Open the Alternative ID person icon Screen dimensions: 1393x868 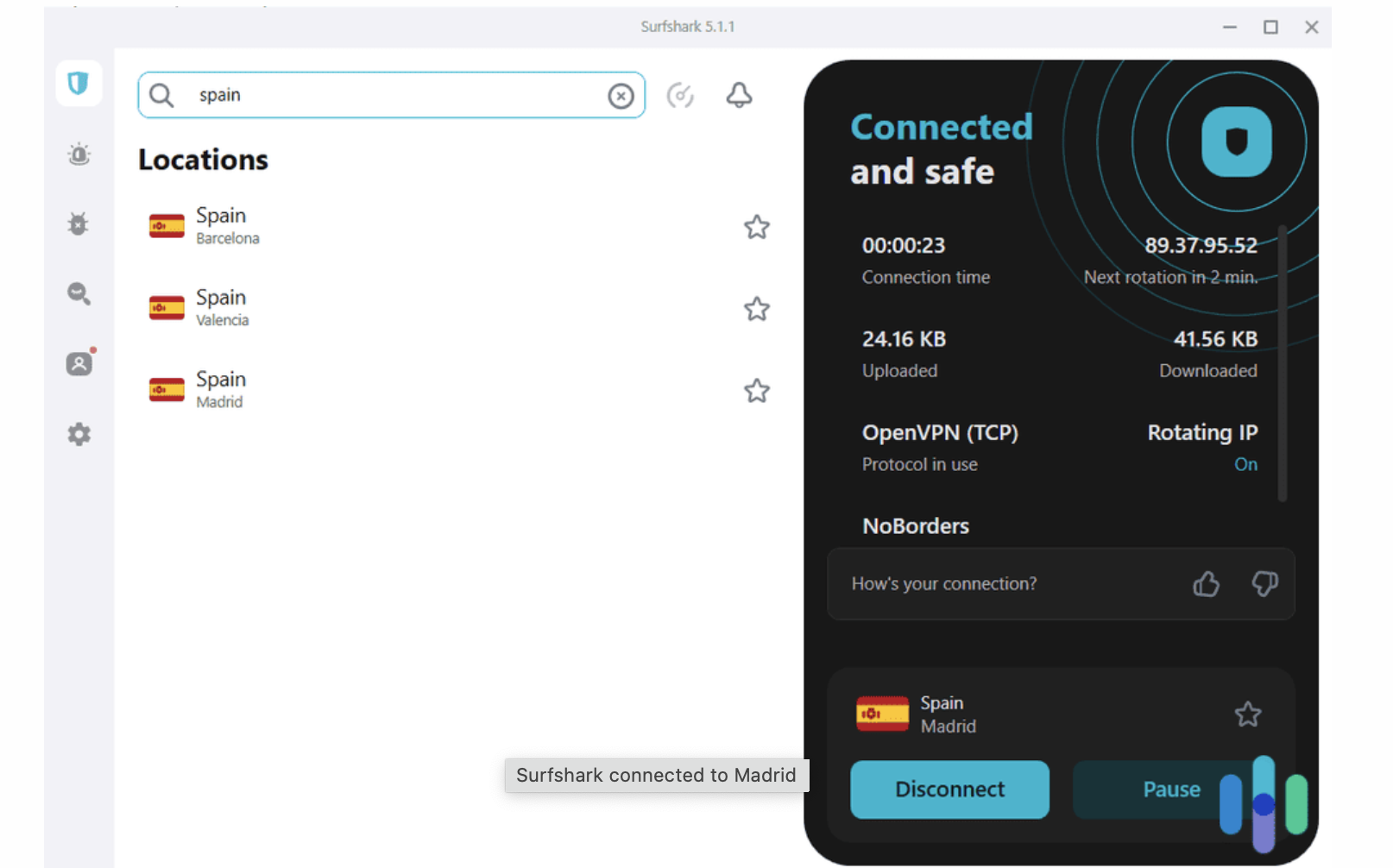pos(79,364)
